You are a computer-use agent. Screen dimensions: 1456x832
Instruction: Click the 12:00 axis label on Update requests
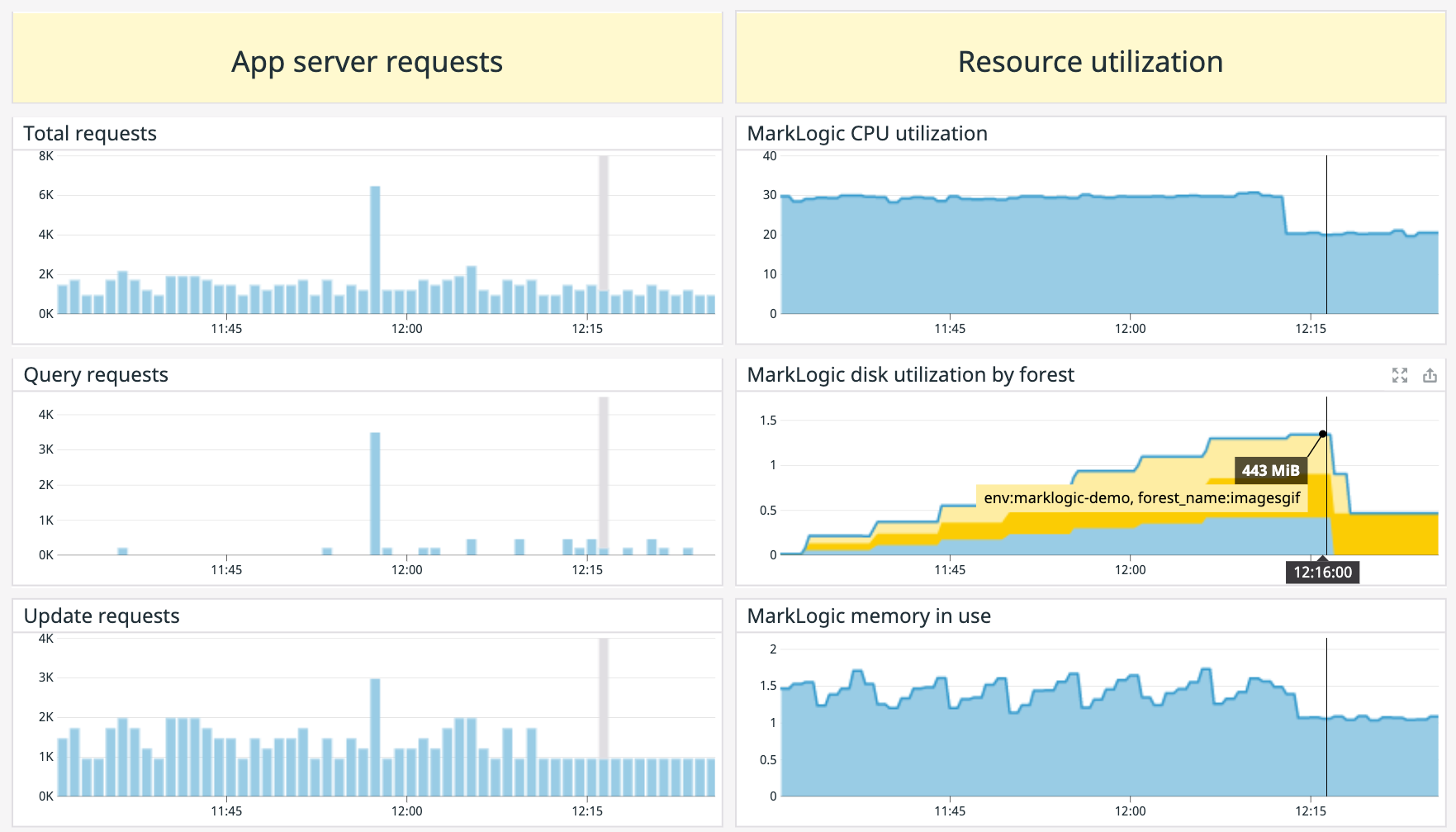(408, 811)
